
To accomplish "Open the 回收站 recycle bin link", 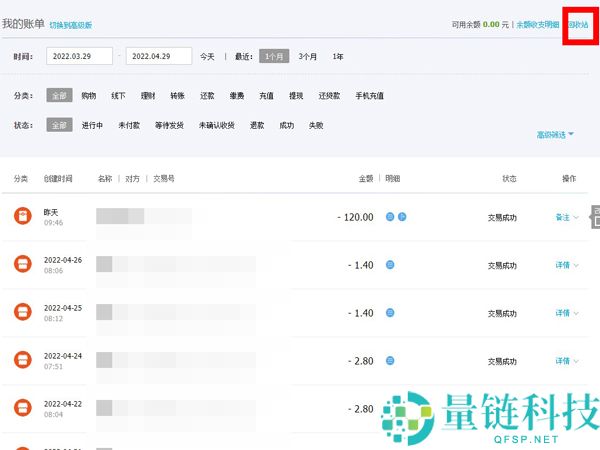I will point(578,24).
